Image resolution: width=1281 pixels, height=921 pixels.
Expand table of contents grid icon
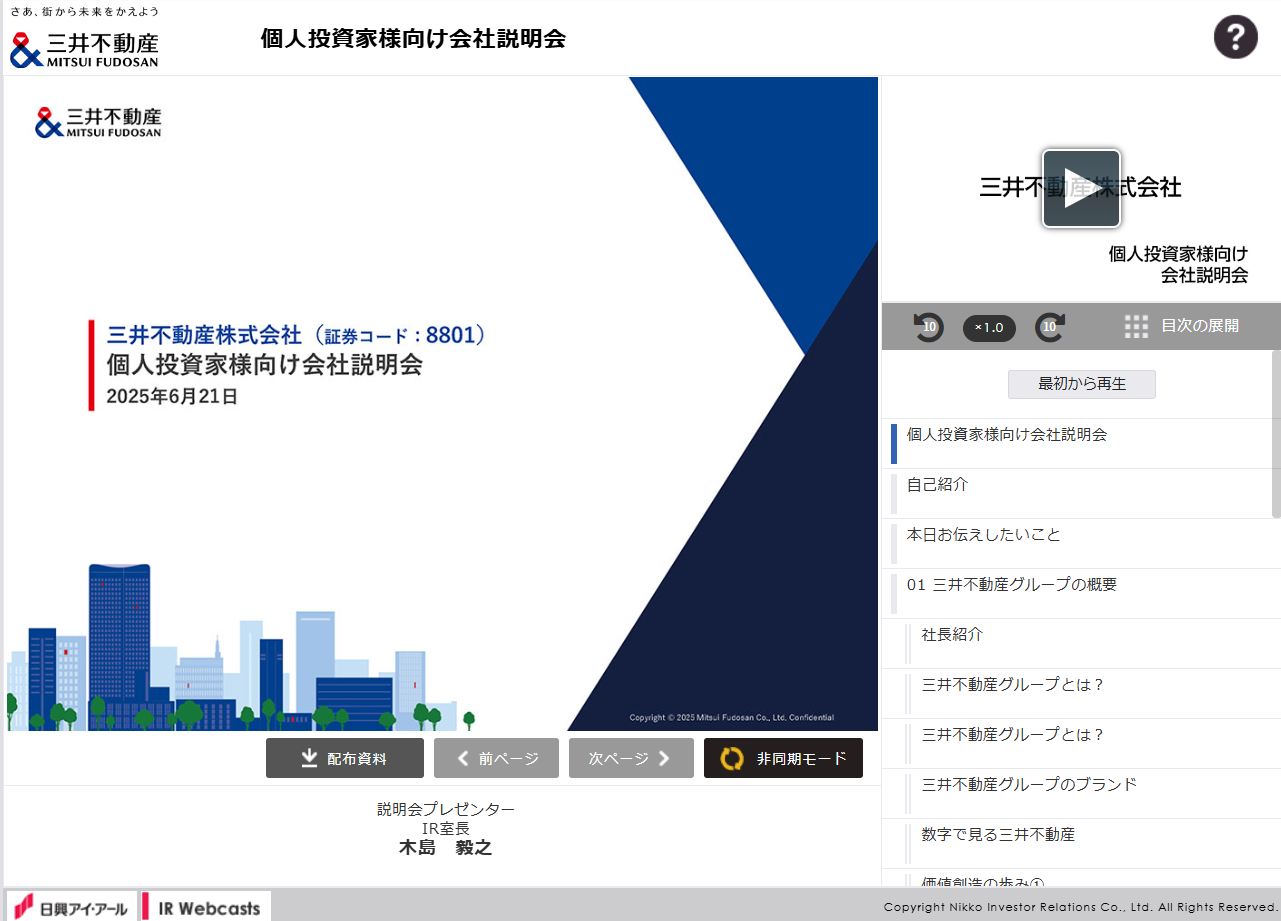click(x=1136, y=326)
